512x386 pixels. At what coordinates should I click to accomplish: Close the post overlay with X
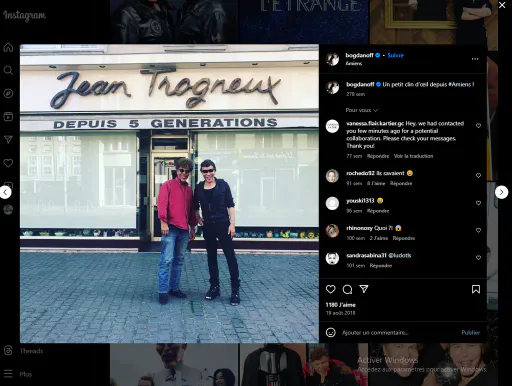coord(502,5)
